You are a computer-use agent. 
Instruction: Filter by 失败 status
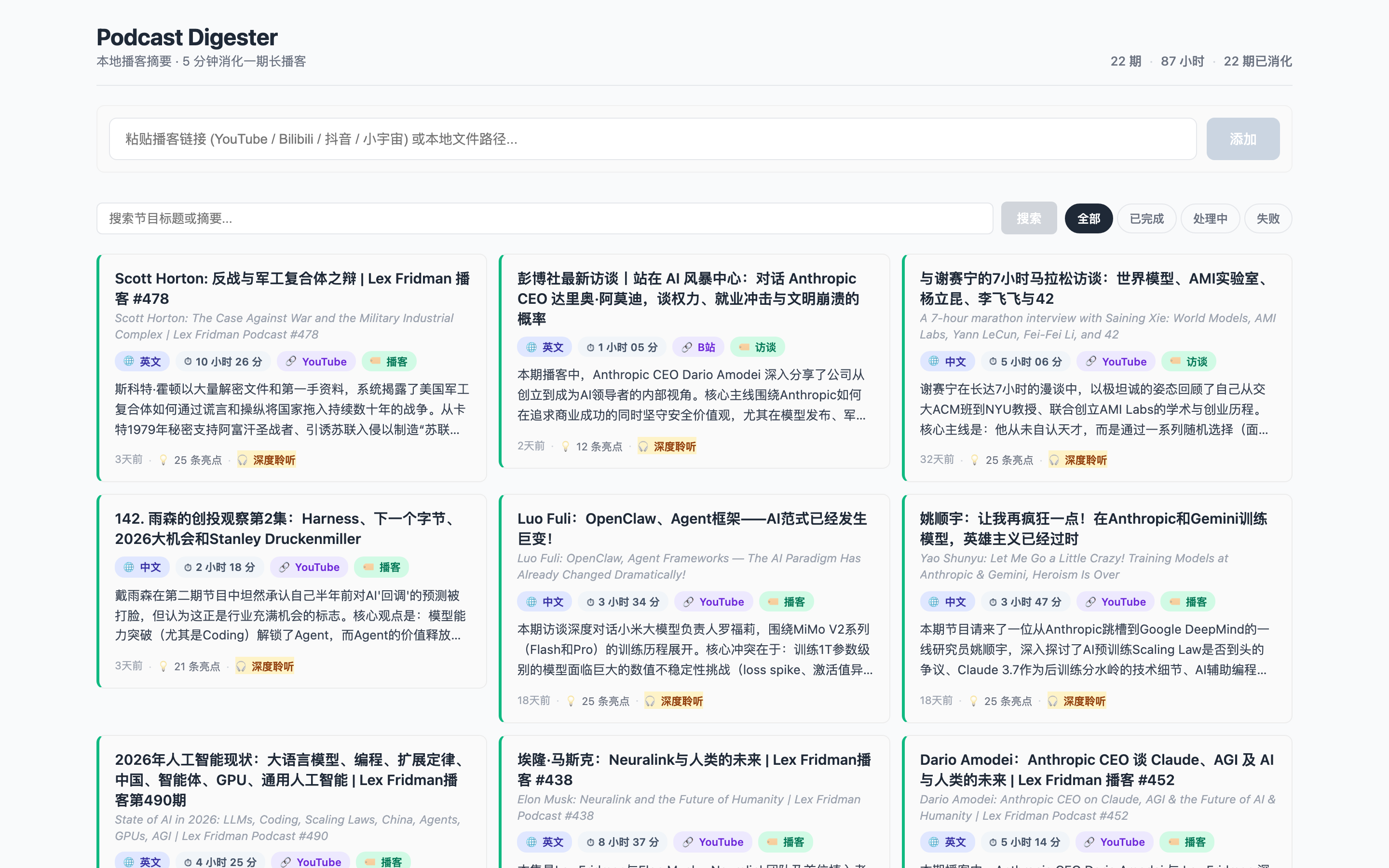[x=1268, y=218]
